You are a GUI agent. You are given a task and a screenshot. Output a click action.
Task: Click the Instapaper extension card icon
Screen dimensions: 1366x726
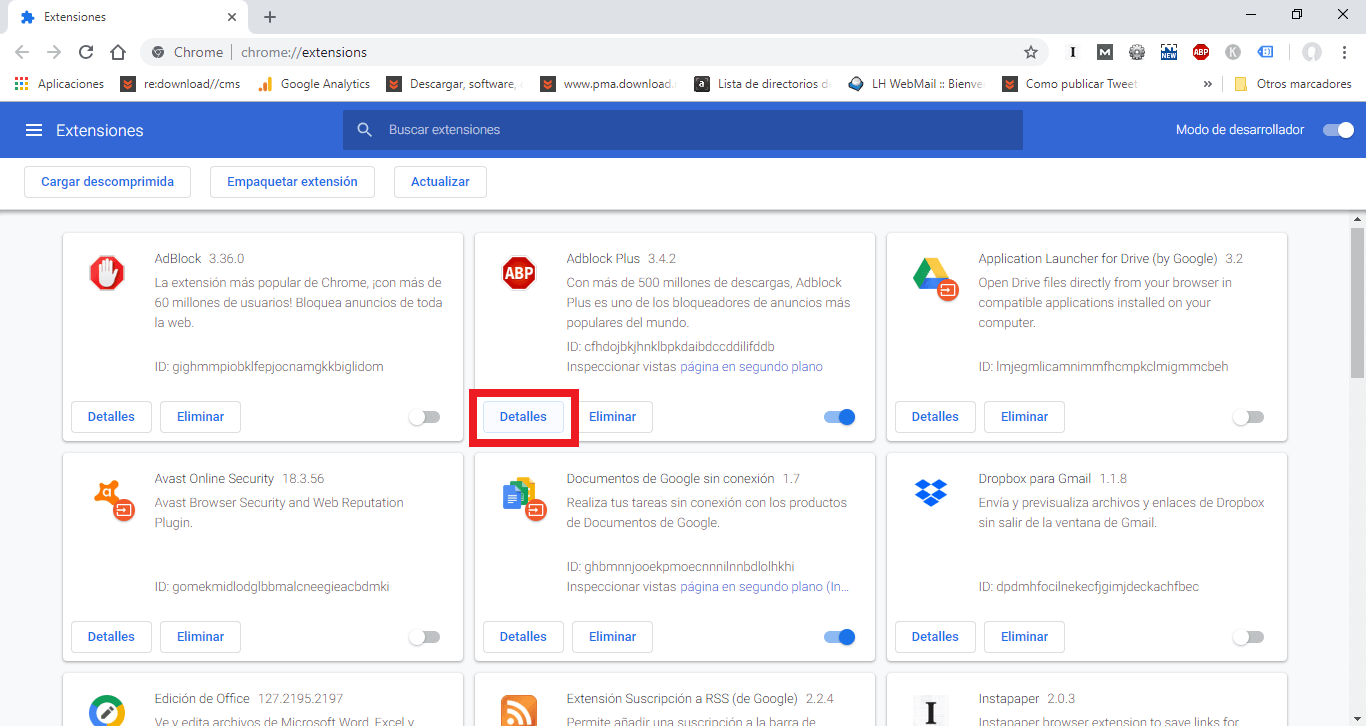[x=930, y=711]
